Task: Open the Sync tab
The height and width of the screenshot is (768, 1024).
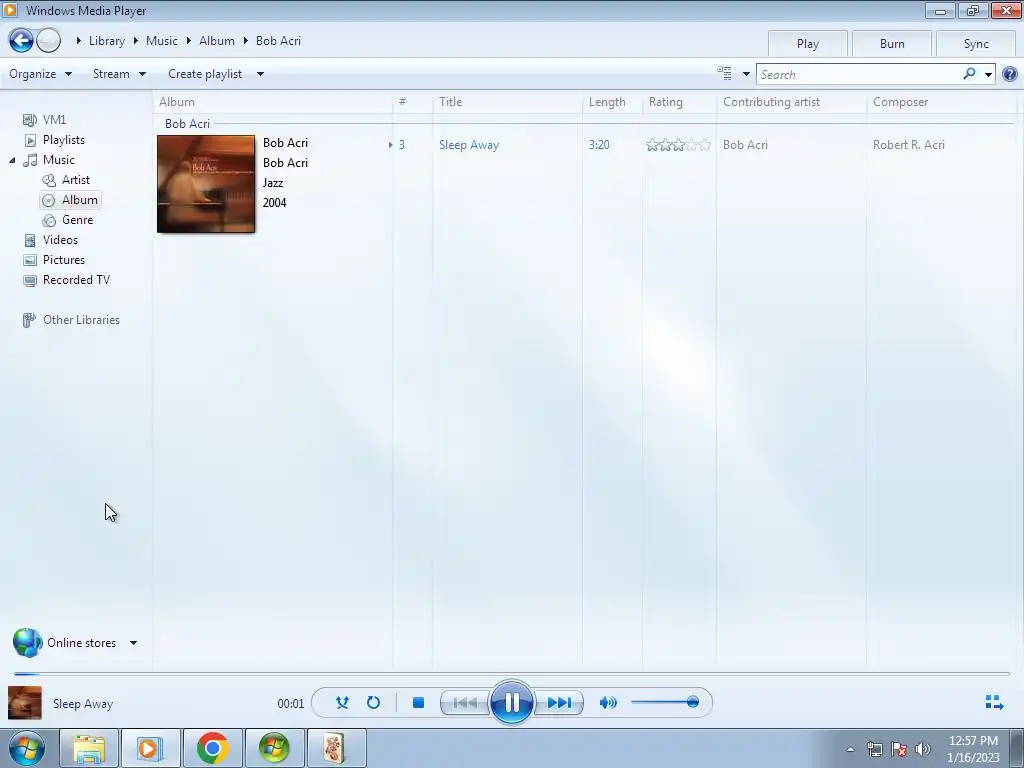Action: (976, 44)
